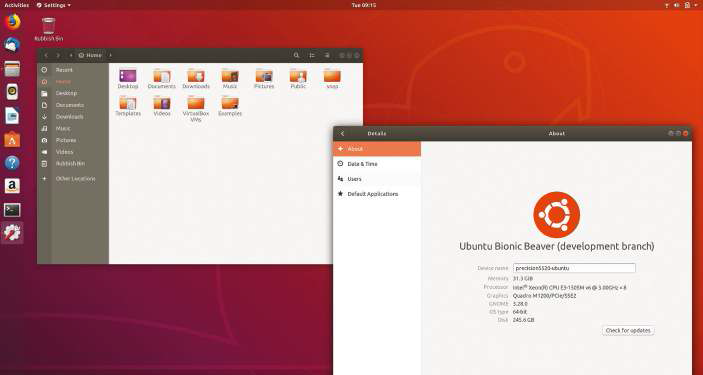The height and width of the screenshot is (375, 703).
Task: Open Ubuntu Software from the dock
Action: click(12, 140)
